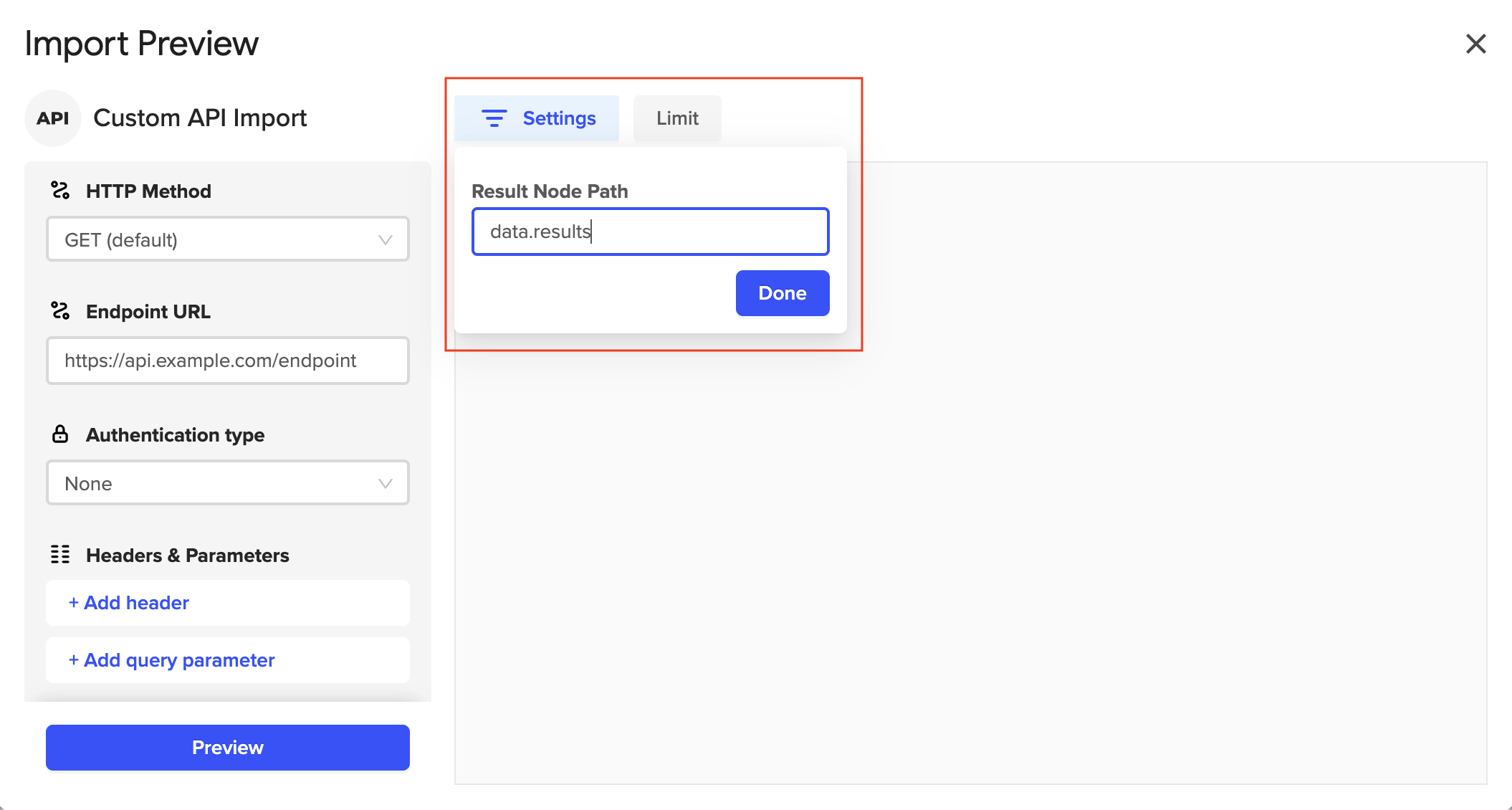Click the HTTP Method route icon
1512x810 pixels.
[x=60, y=191]
